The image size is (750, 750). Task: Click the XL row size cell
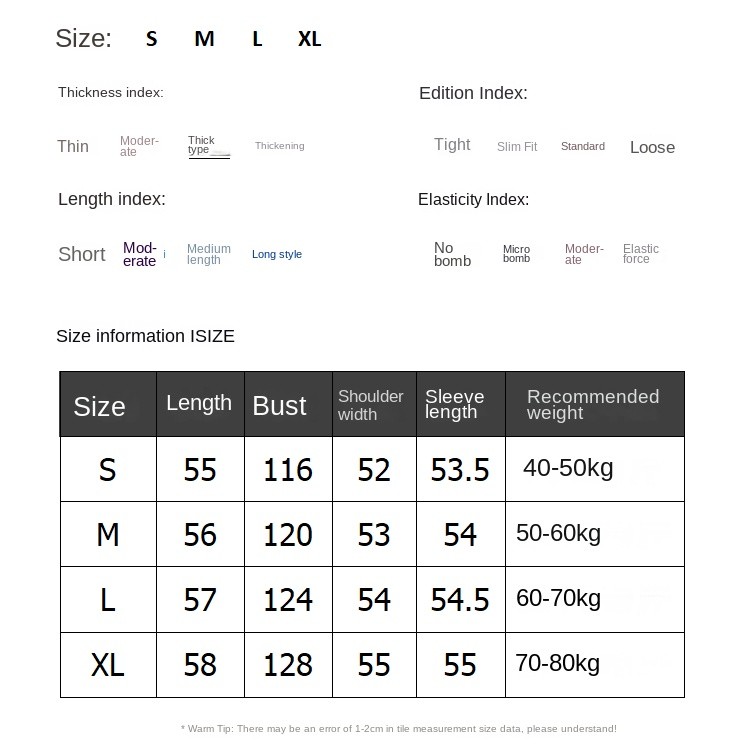pos(108,665)
